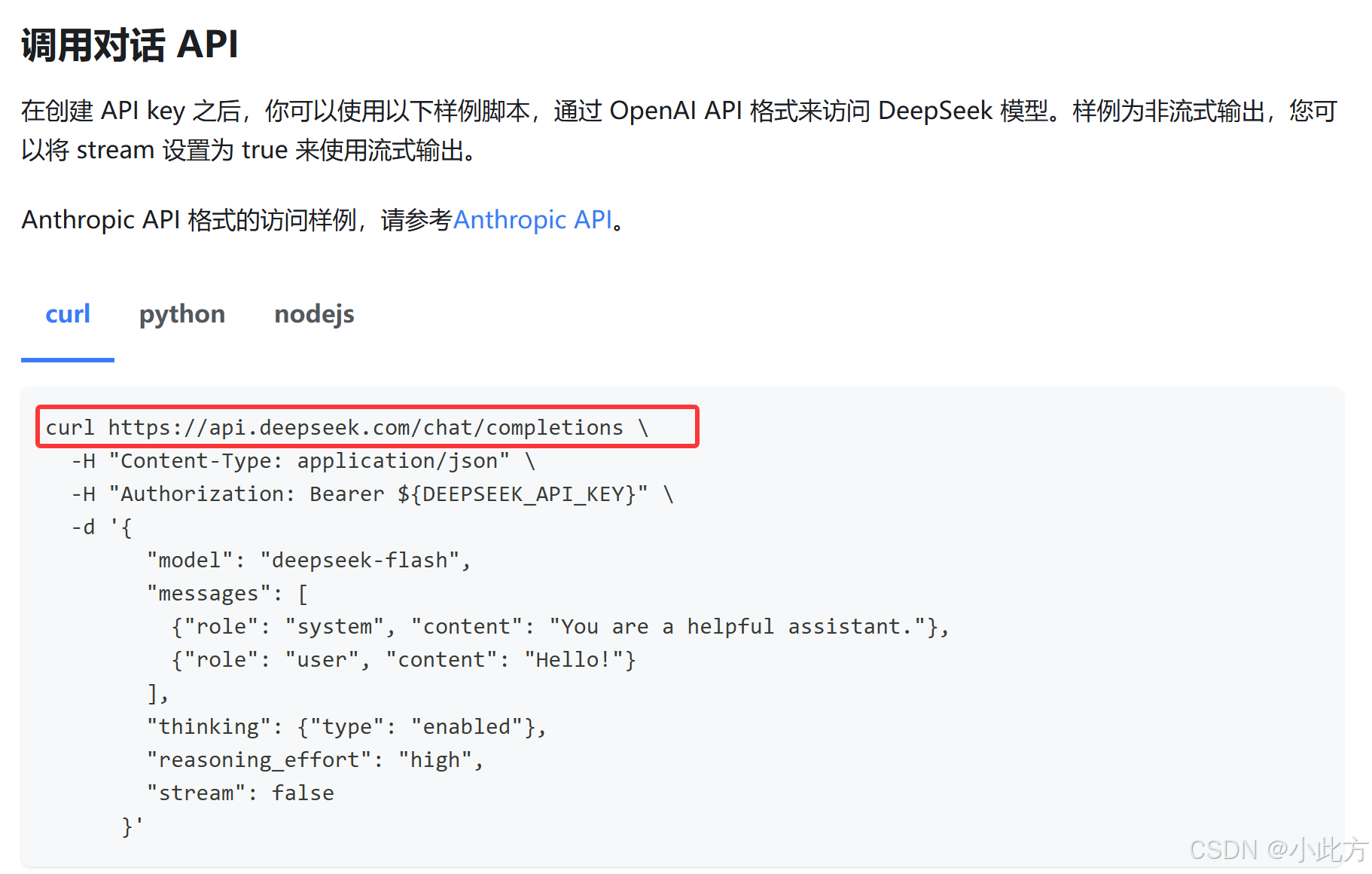The height and width of the screenshot is (874, 1372).
Task: Click the system role message line
Action: pos(560,626)
